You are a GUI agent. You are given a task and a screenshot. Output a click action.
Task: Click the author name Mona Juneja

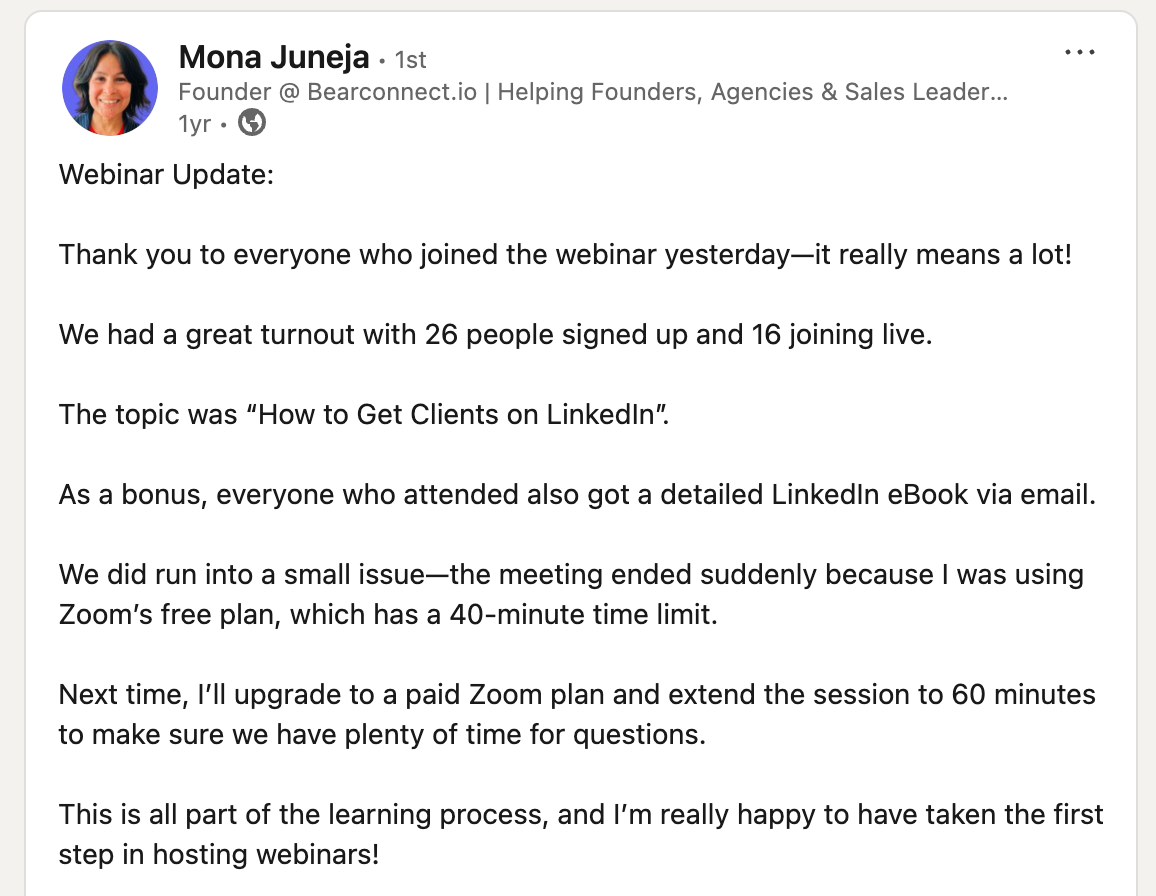(273, 58)
